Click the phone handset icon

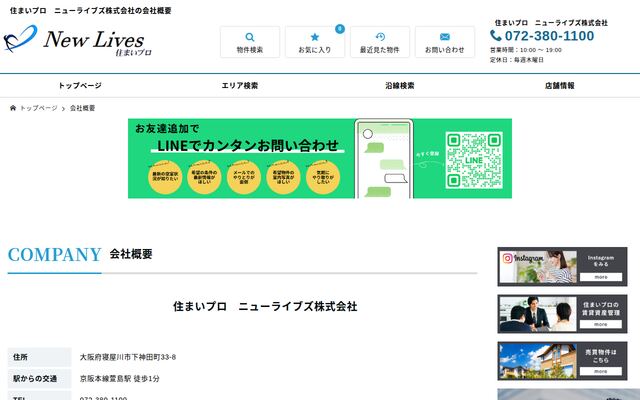tap(496, 36)
